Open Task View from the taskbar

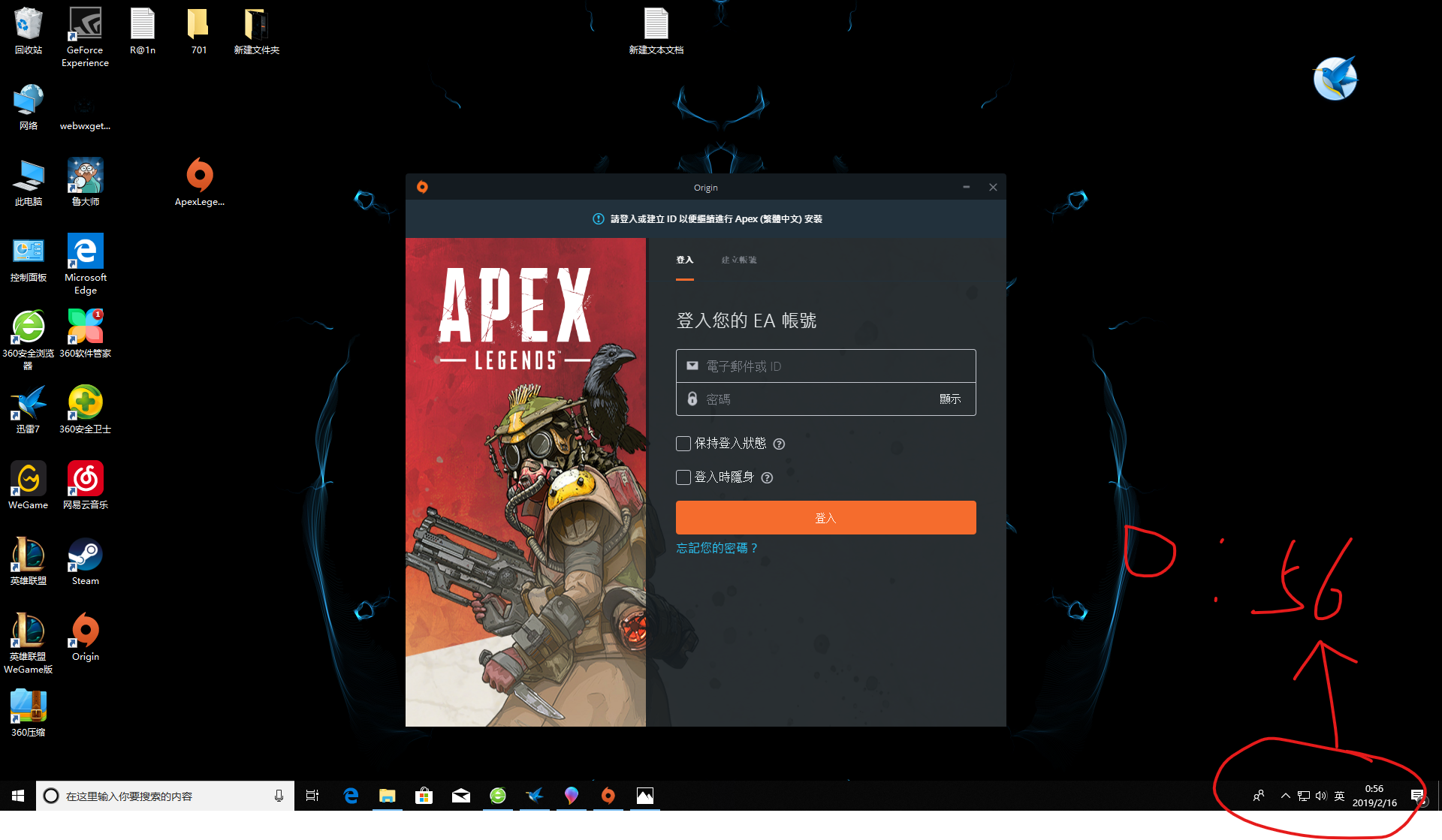pyautogui.click(x=312, y=796)
